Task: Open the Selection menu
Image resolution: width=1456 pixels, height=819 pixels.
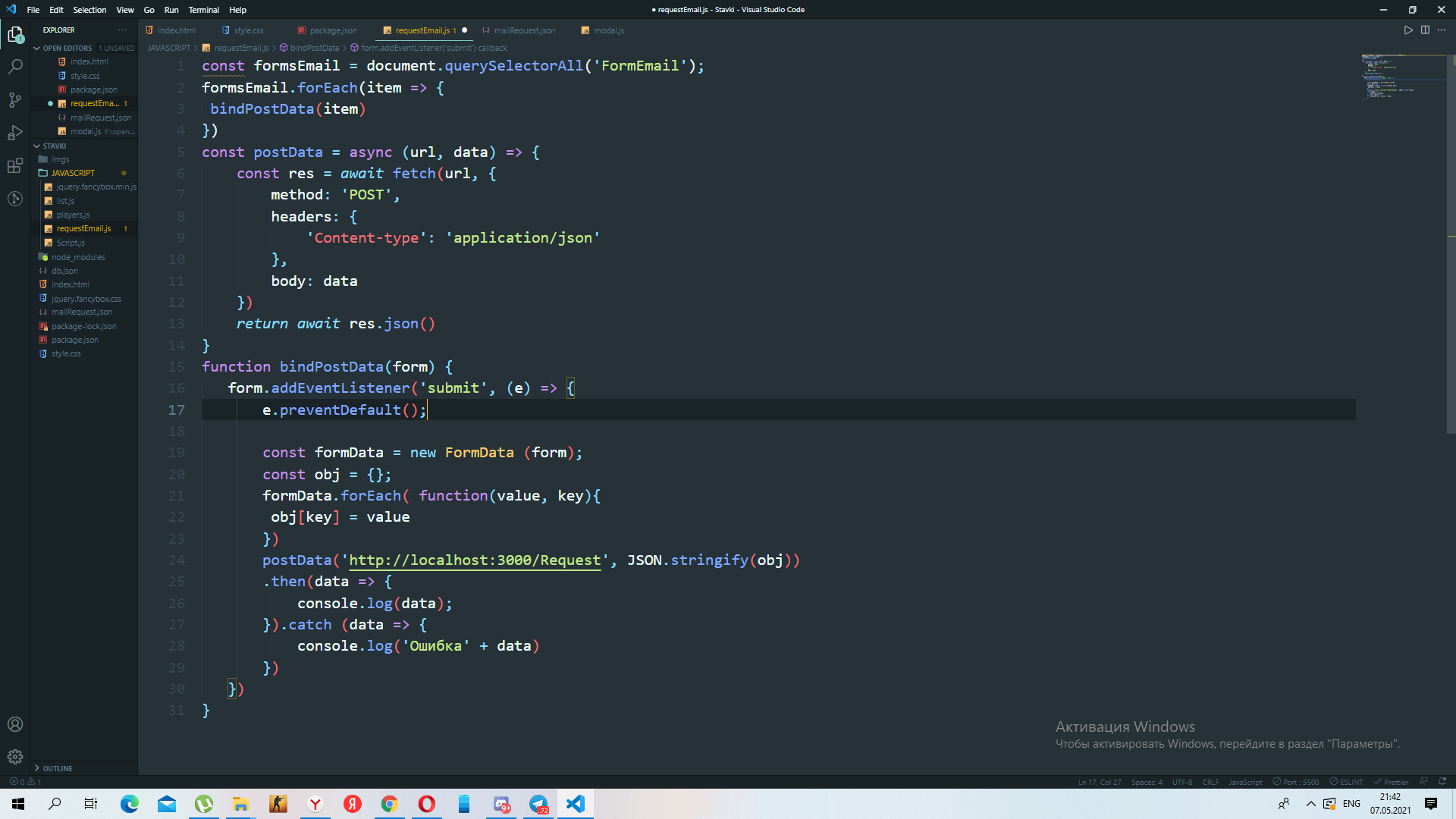Action: coord(89,10)
